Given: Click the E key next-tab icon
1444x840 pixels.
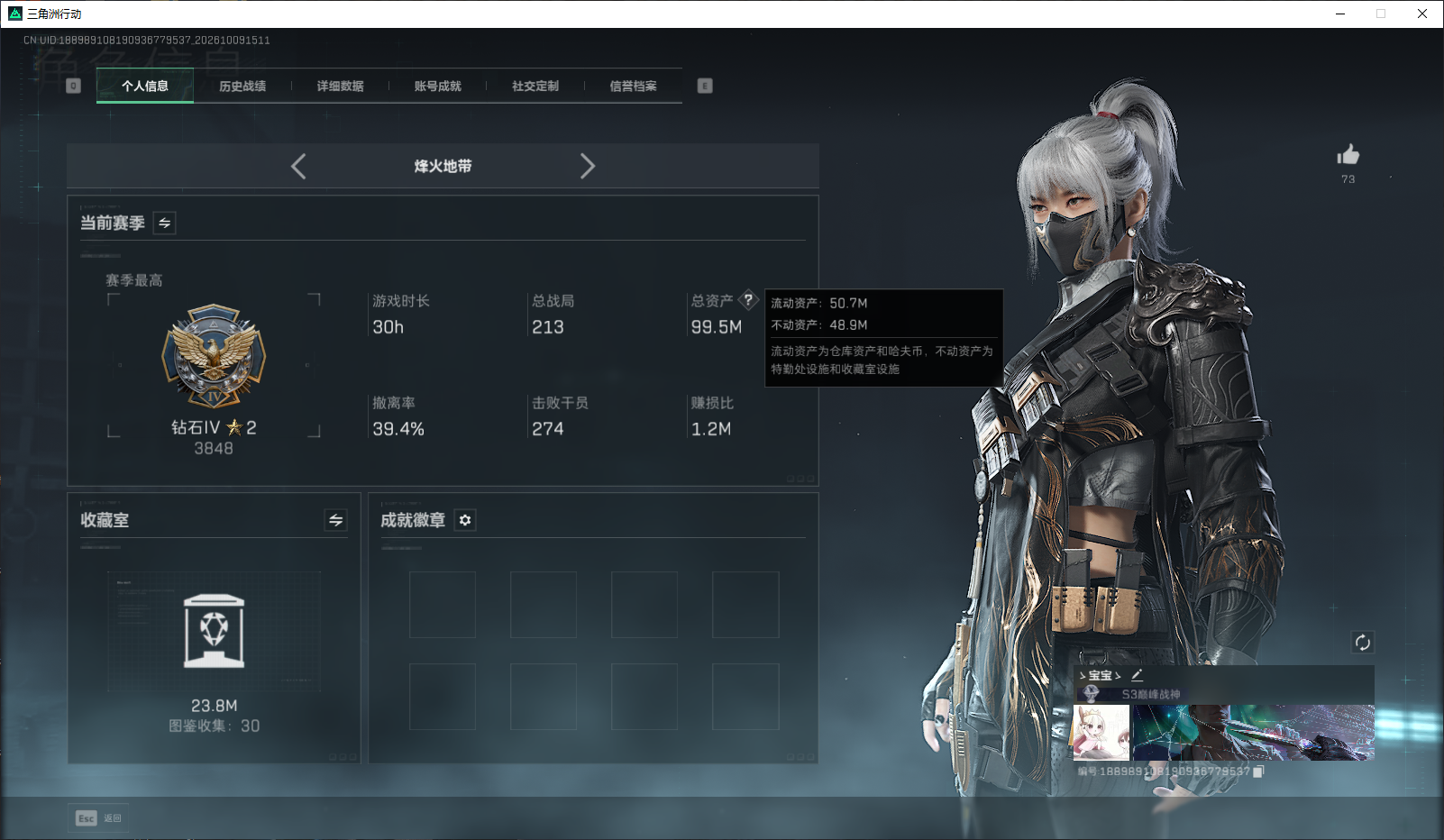Looking at the screenshot, I should tap(705, 86).
